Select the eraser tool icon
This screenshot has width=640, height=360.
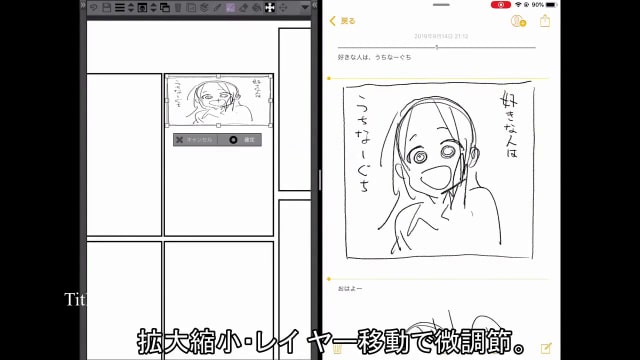[x=243, y=7]
